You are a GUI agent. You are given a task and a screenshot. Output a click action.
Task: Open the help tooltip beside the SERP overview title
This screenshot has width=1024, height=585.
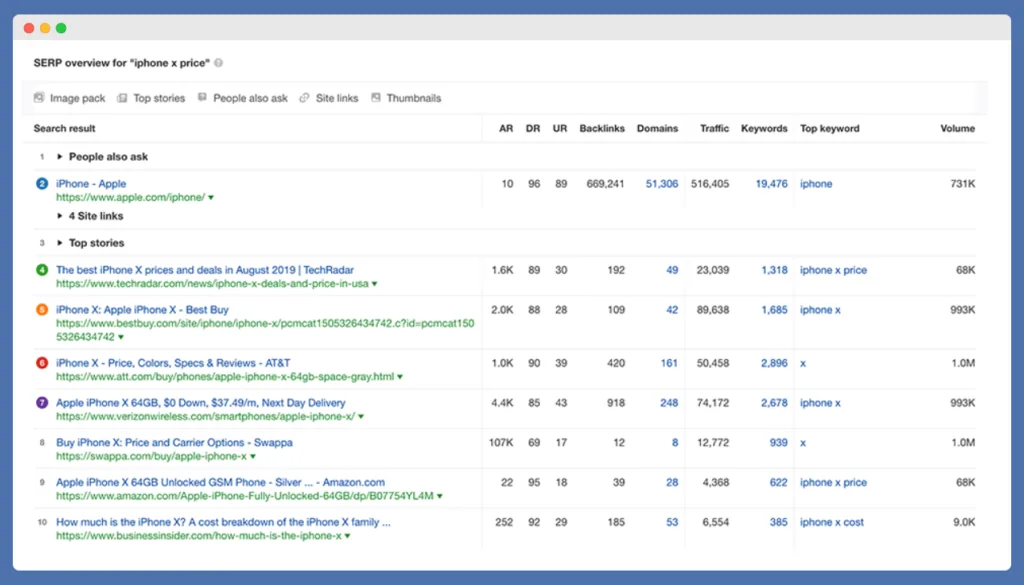217,61
